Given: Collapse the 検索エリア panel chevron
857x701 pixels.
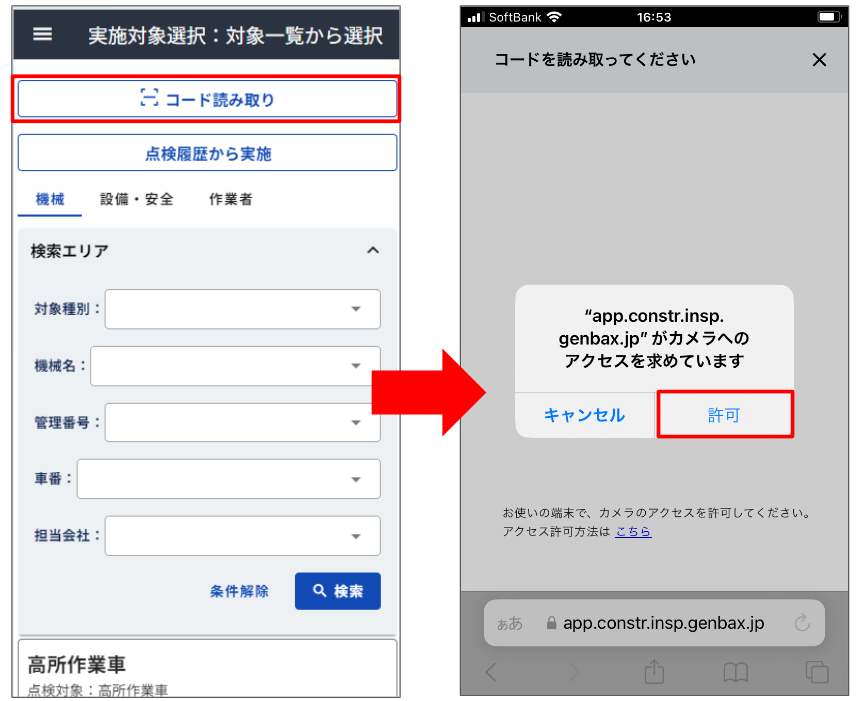Looking at the screenshot, I should point(373,250).
